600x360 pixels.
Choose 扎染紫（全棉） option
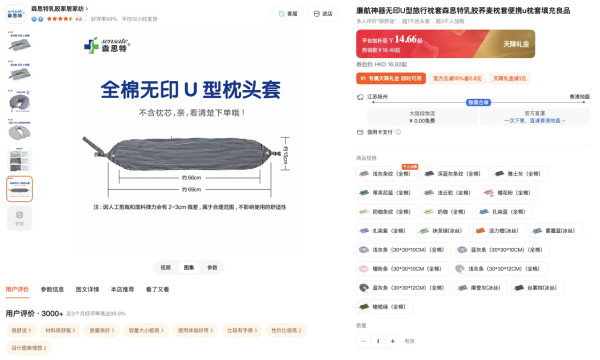pyautogui.click(x=384, y=231)
